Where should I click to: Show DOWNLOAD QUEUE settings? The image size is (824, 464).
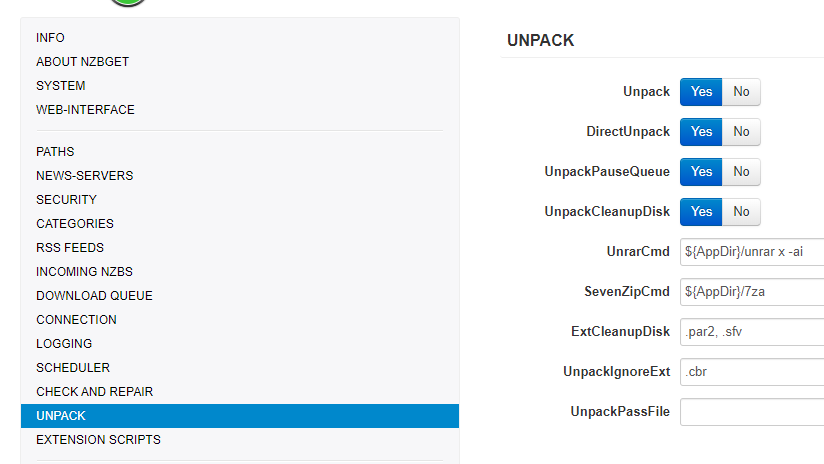coord(94,296)
